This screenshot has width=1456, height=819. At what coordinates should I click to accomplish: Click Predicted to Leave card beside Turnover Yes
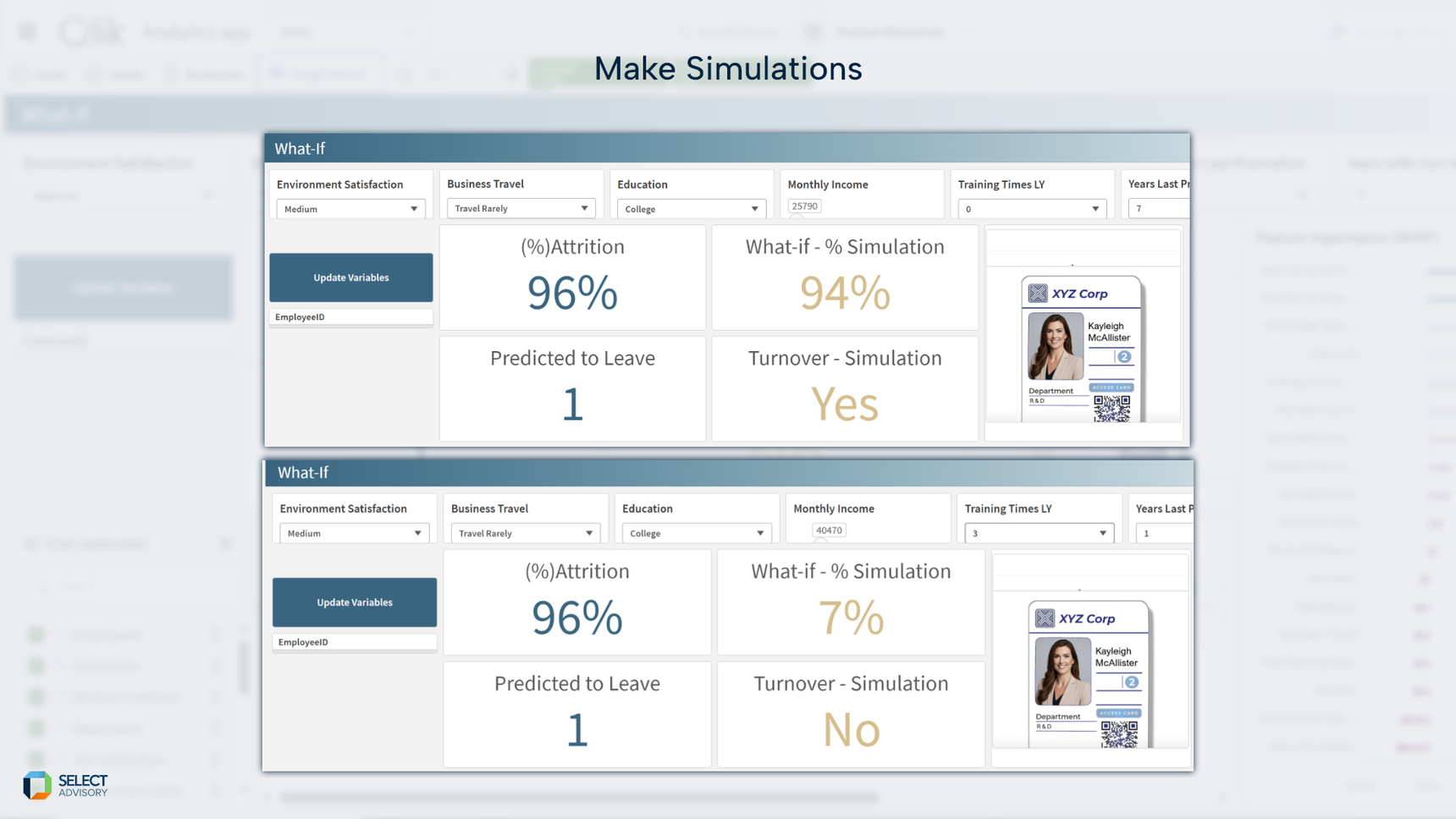[x=572, y=389]
